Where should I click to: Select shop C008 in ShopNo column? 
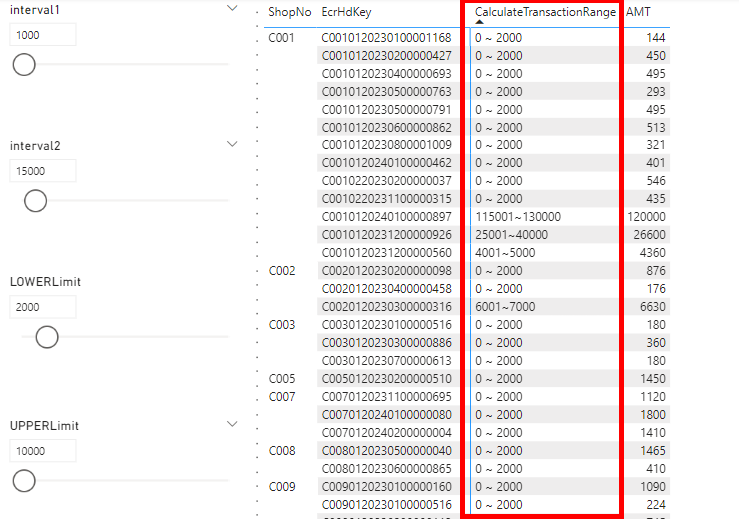[281, 451]
